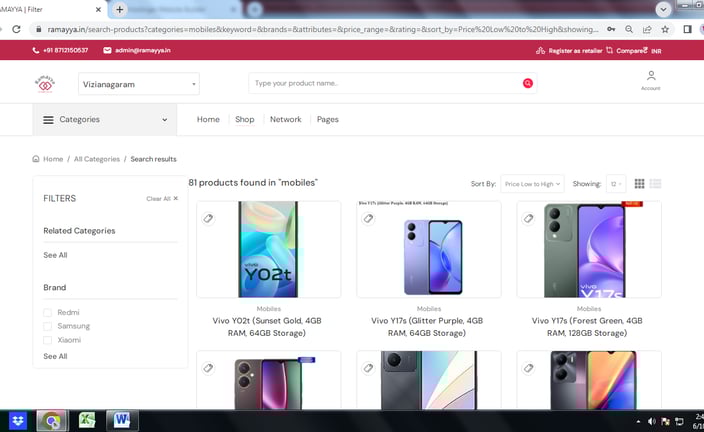Click the phone number icon in top bar
Image resolution: width=704 pixels, height=432 pixels.
click(36, 50)
